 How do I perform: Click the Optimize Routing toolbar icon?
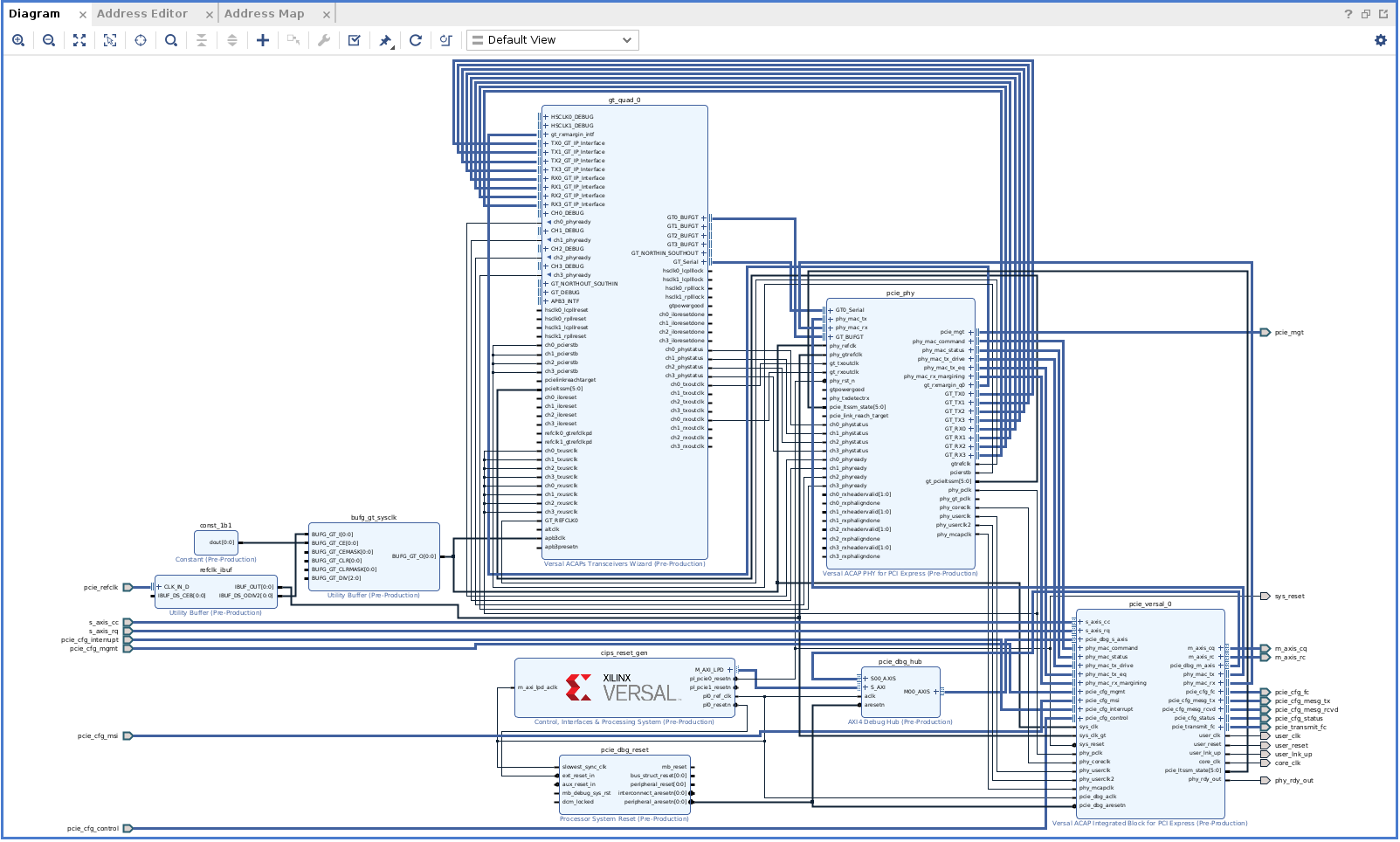[x=446, y=40]
